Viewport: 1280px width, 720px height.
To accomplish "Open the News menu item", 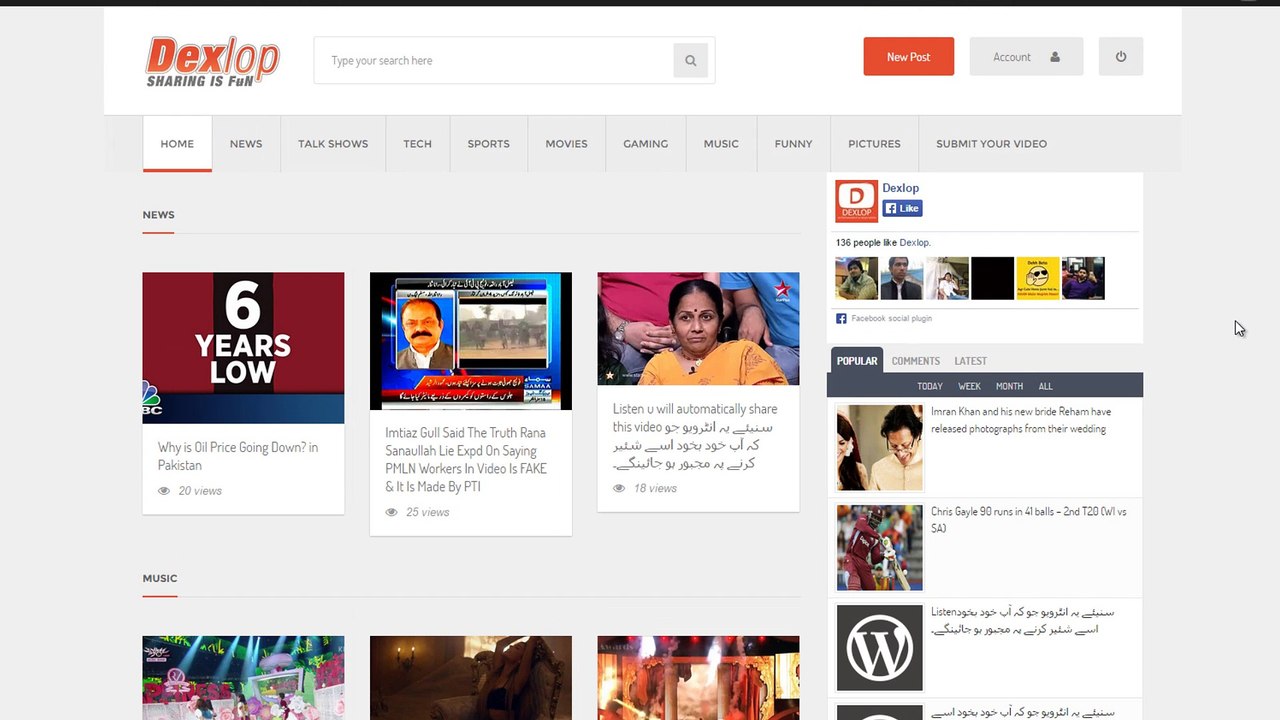I will coord(246,144).
